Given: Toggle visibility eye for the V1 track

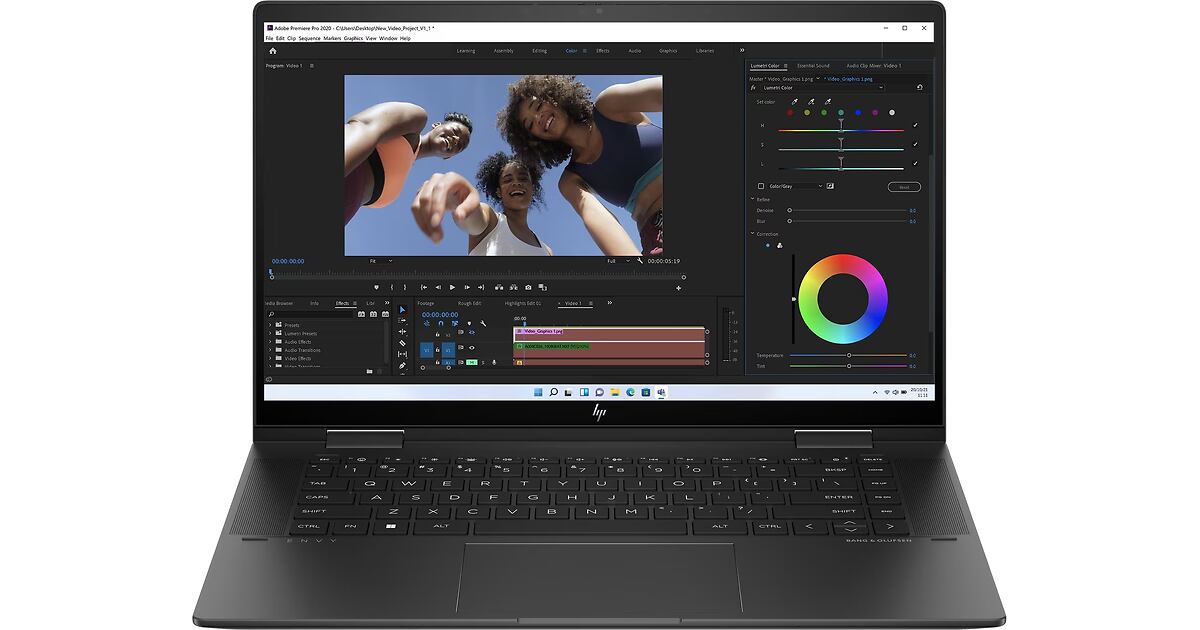Looking at the screenshot, I should (x=472, y=348).
